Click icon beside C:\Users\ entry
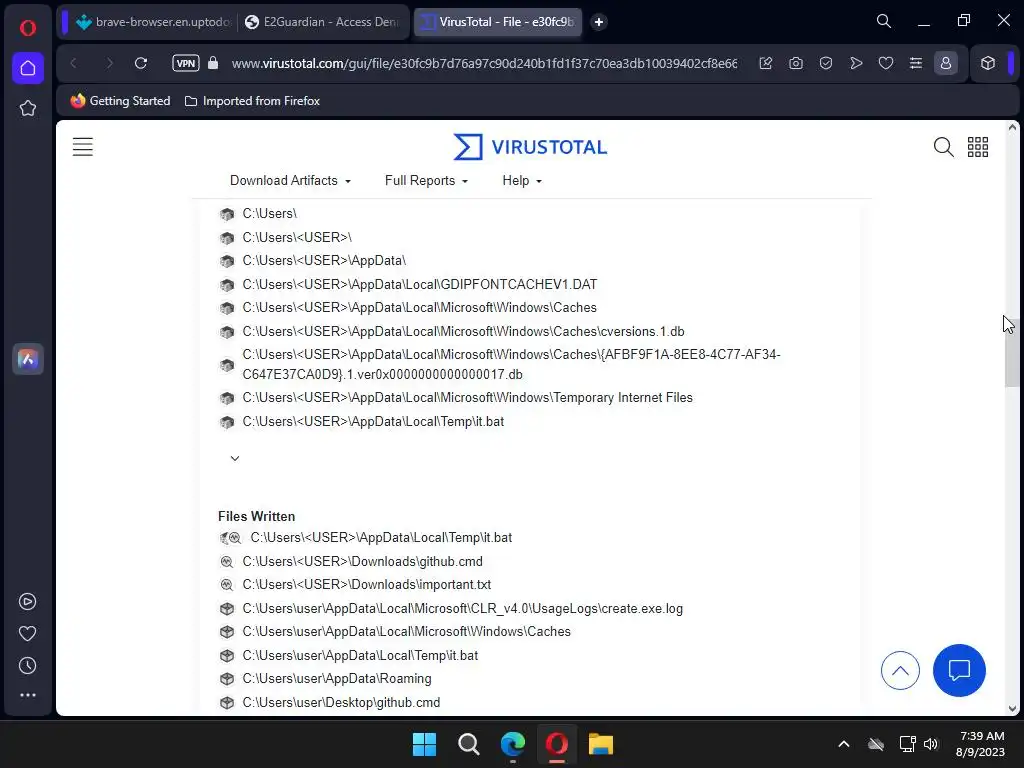This screenshot has height=768, width=1024. 227,214
